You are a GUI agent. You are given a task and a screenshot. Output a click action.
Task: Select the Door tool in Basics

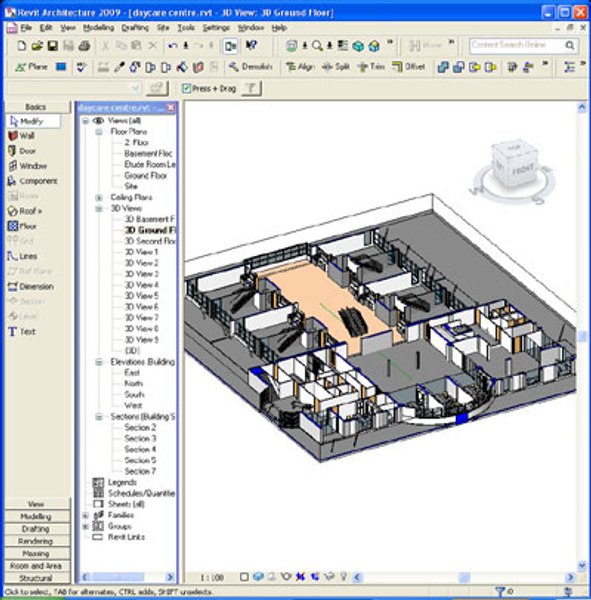pyautogui.click(x=22, y=151)
